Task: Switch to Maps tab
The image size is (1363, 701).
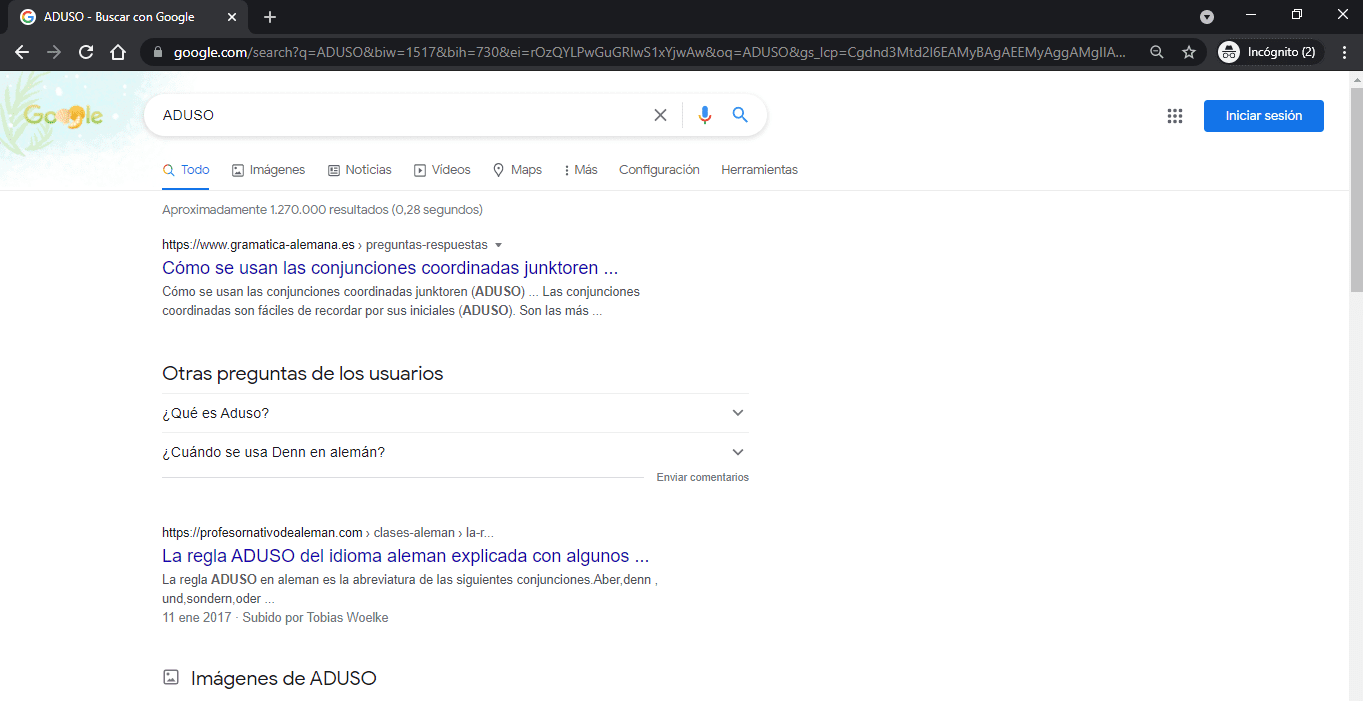Action: [517, 170]
